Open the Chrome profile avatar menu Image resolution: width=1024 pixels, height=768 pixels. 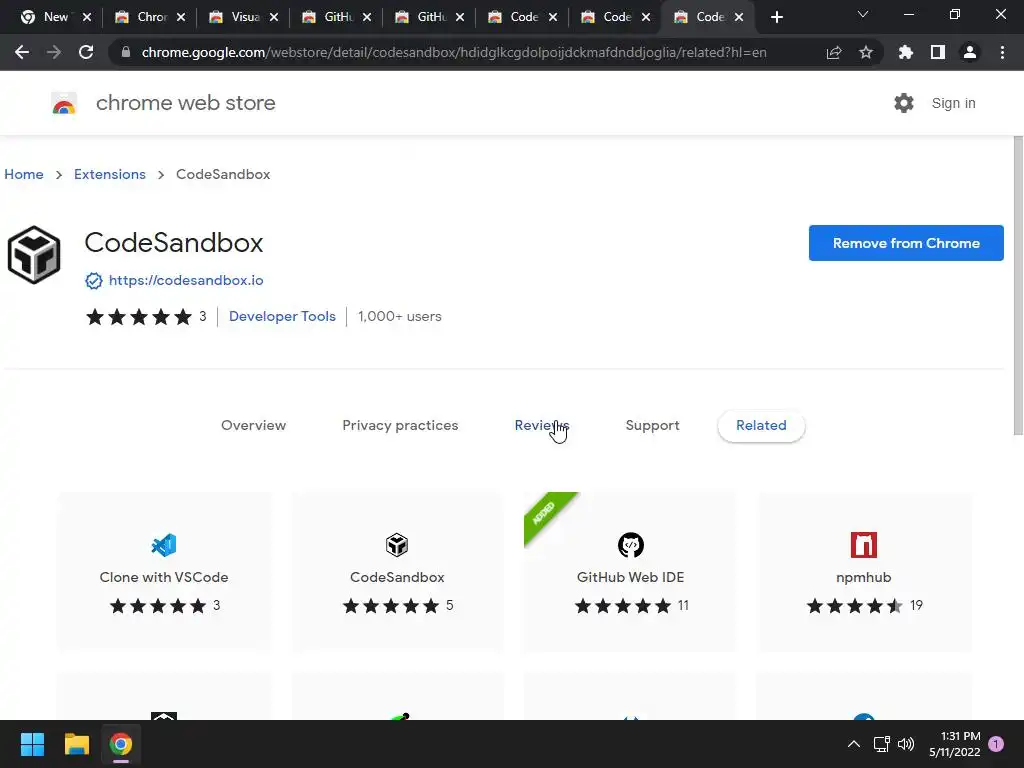pos(970,52)
